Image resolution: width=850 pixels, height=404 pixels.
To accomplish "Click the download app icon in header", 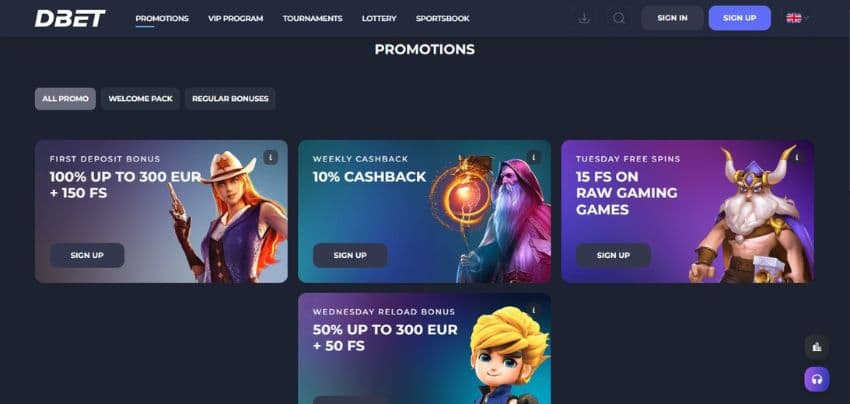I will [x=584, y=18].
